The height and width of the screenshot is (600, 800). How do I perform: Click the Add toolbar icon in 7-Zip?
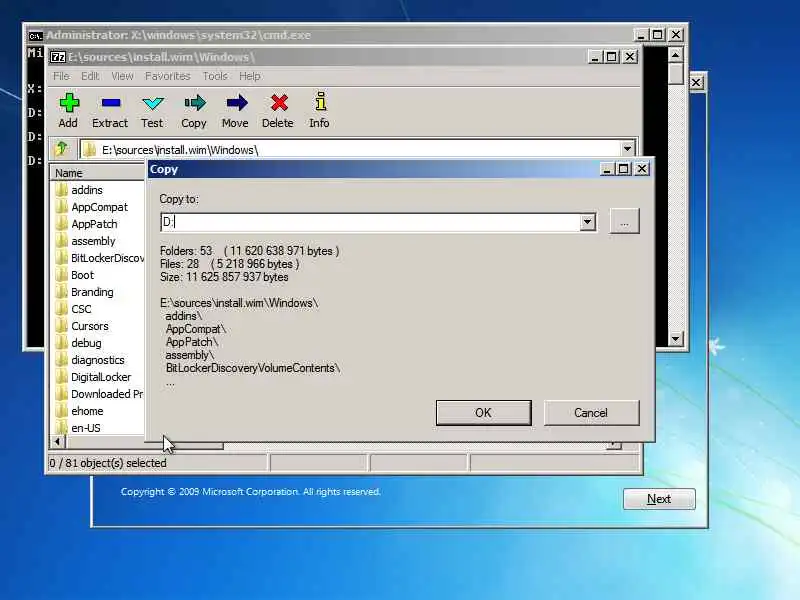[68, 104]
